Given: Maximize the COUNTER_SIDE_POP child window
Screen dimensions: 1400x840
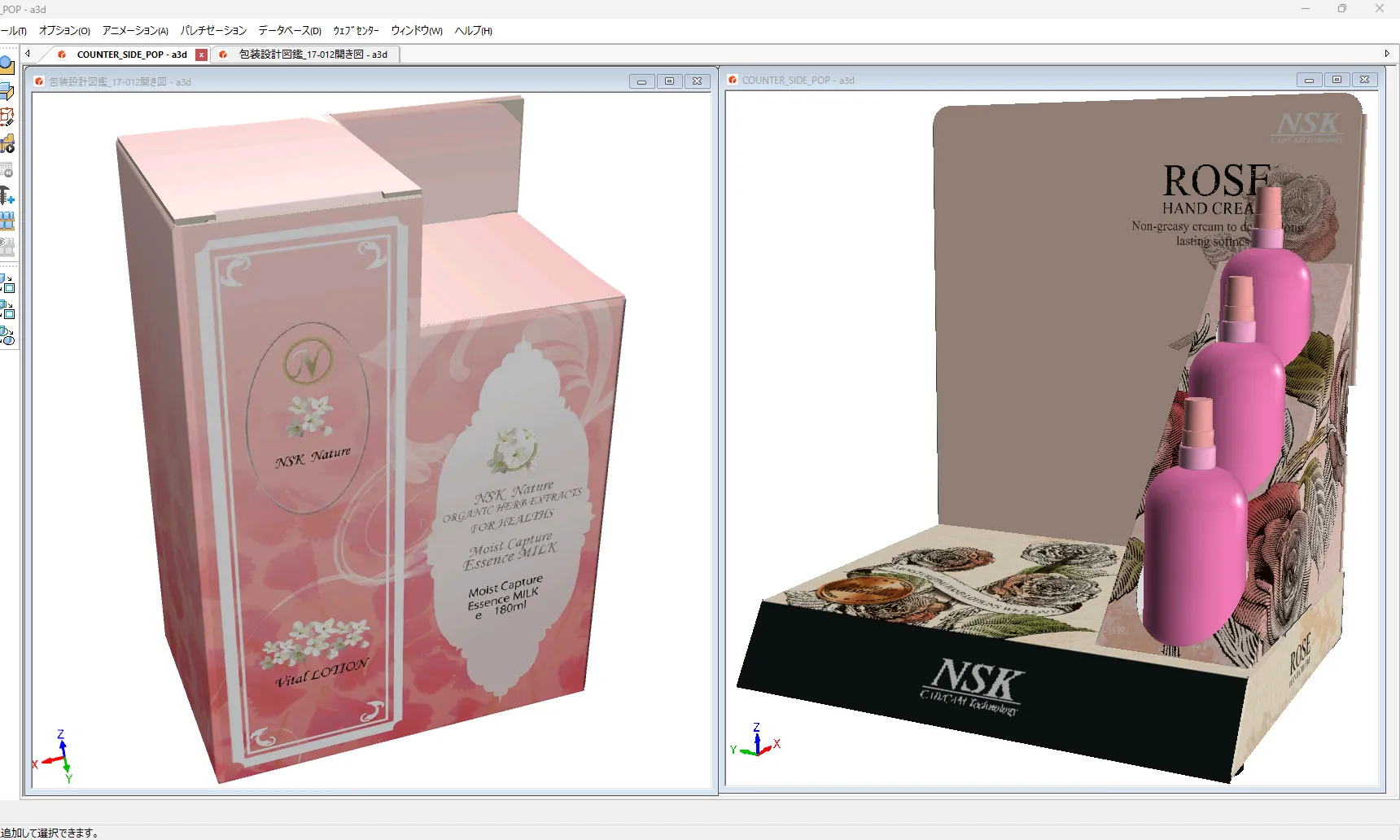Looking at the screenshot, I should (1337, 80).
